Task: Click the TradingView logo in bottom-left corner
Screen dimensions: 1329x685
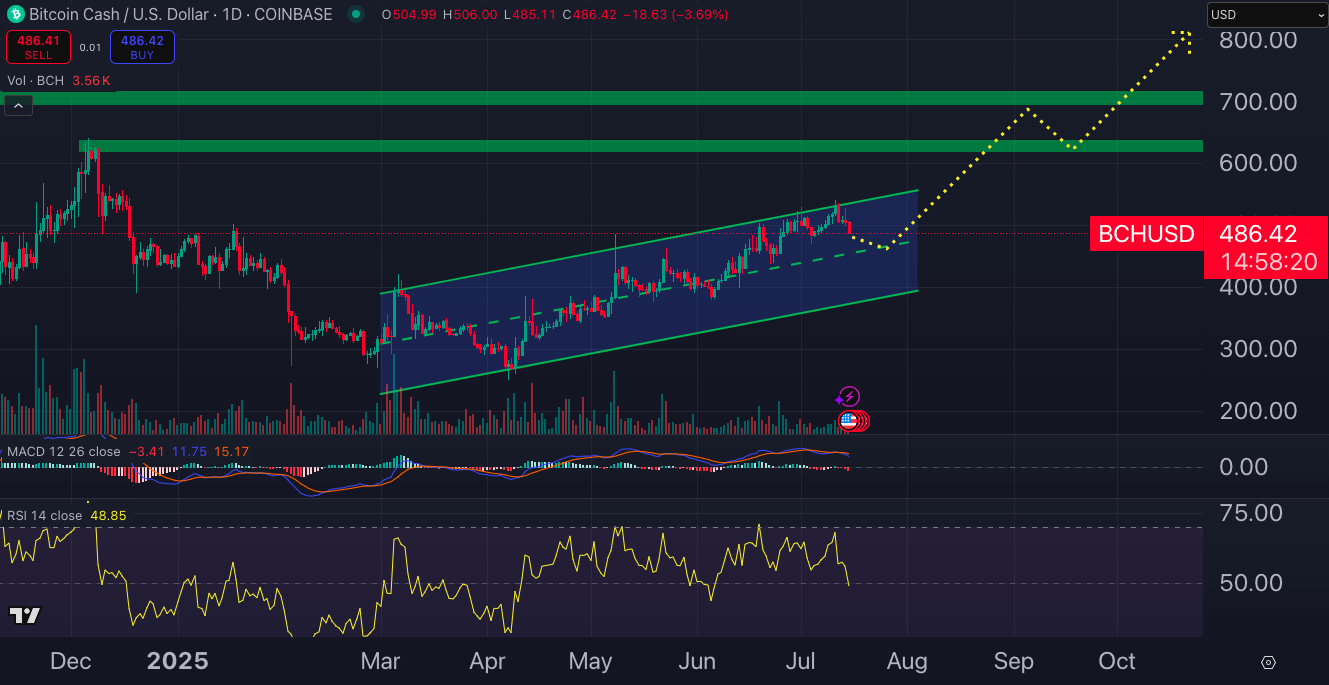Action: pos(25,616)
